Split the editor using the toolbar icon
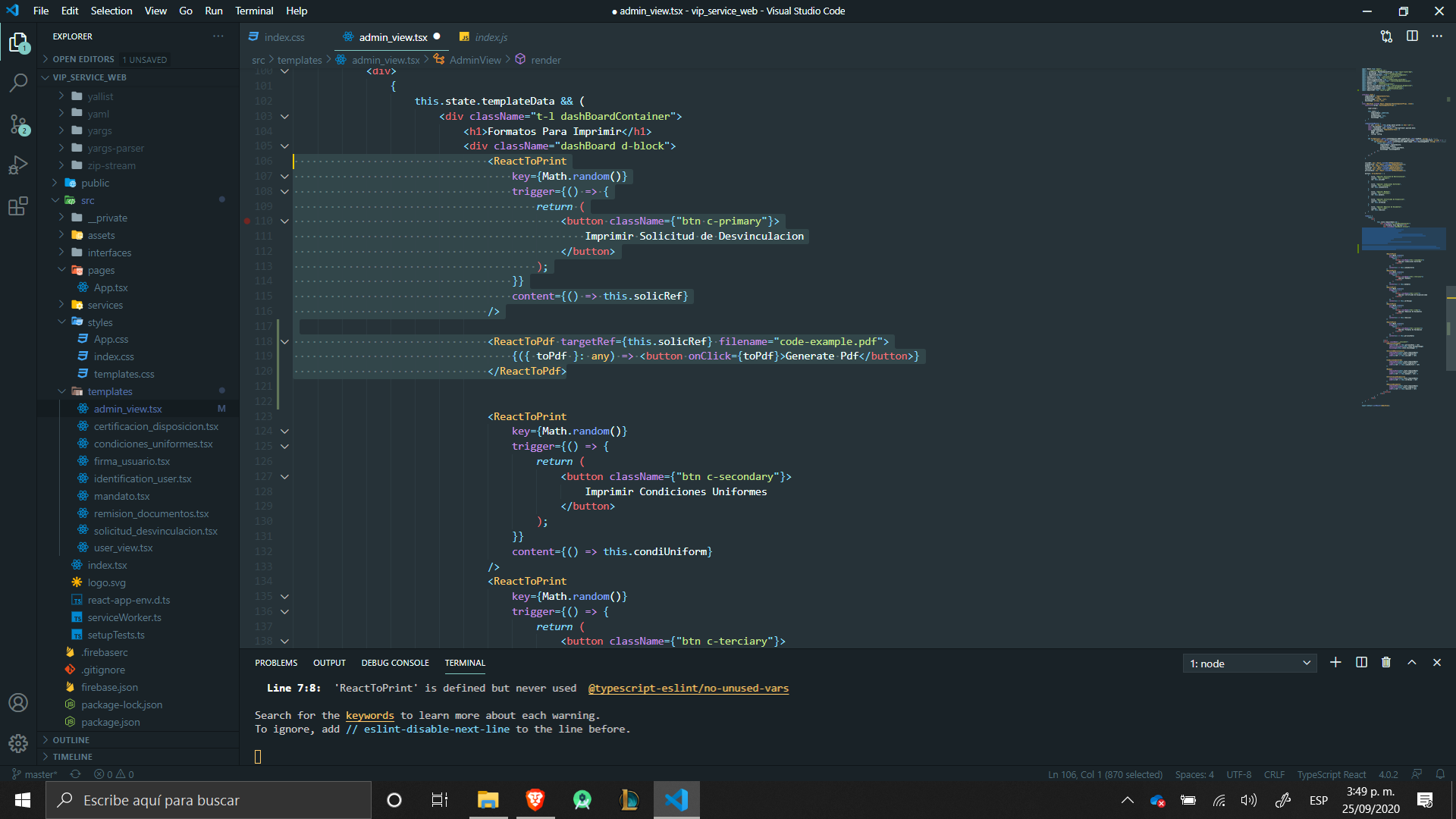 click(1412, 36)
